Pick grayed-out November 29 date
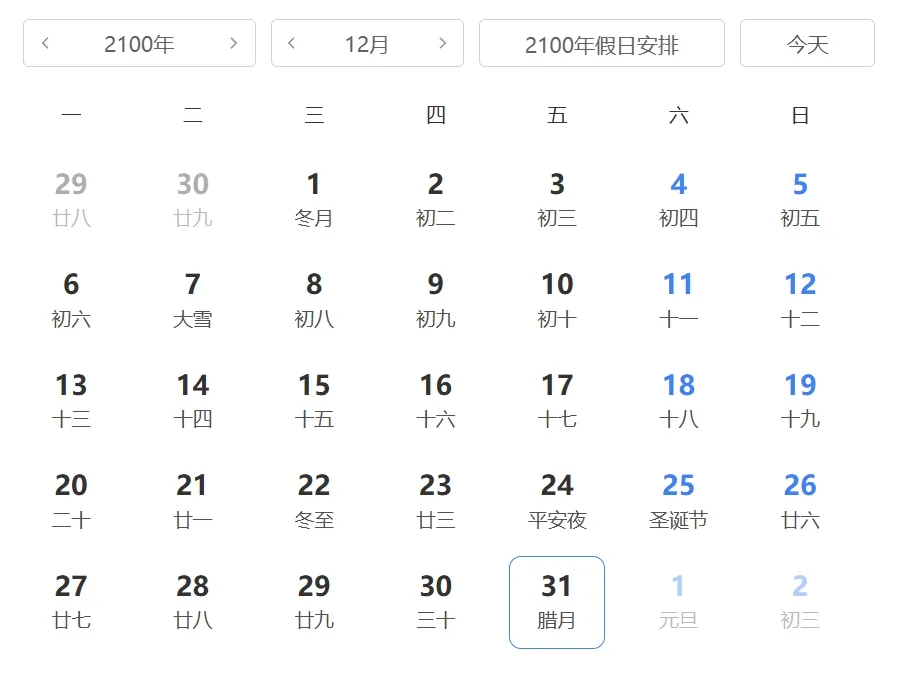Image resolution: width=900 pixels, height=684 pixels. (x=71, y=200)
